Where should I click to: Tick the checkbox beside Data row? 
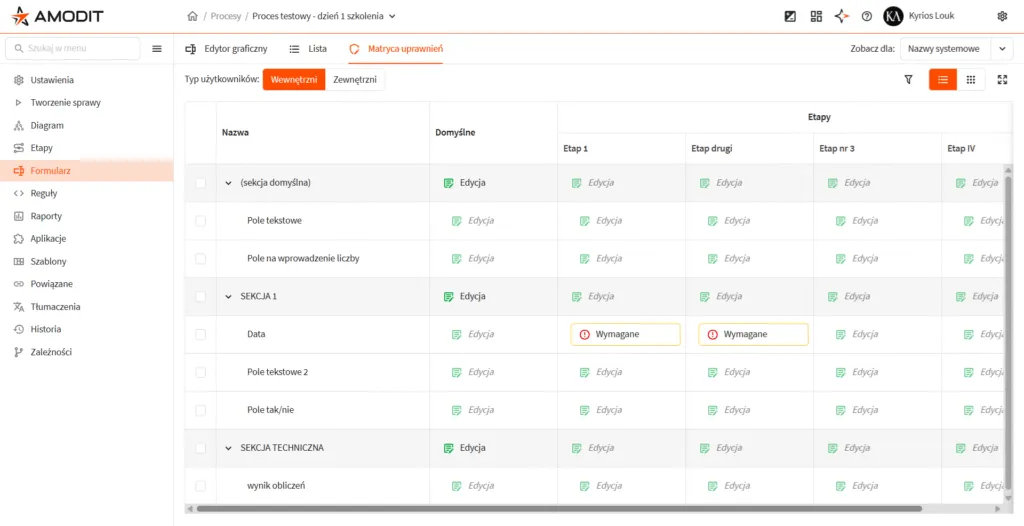[200, 335]
